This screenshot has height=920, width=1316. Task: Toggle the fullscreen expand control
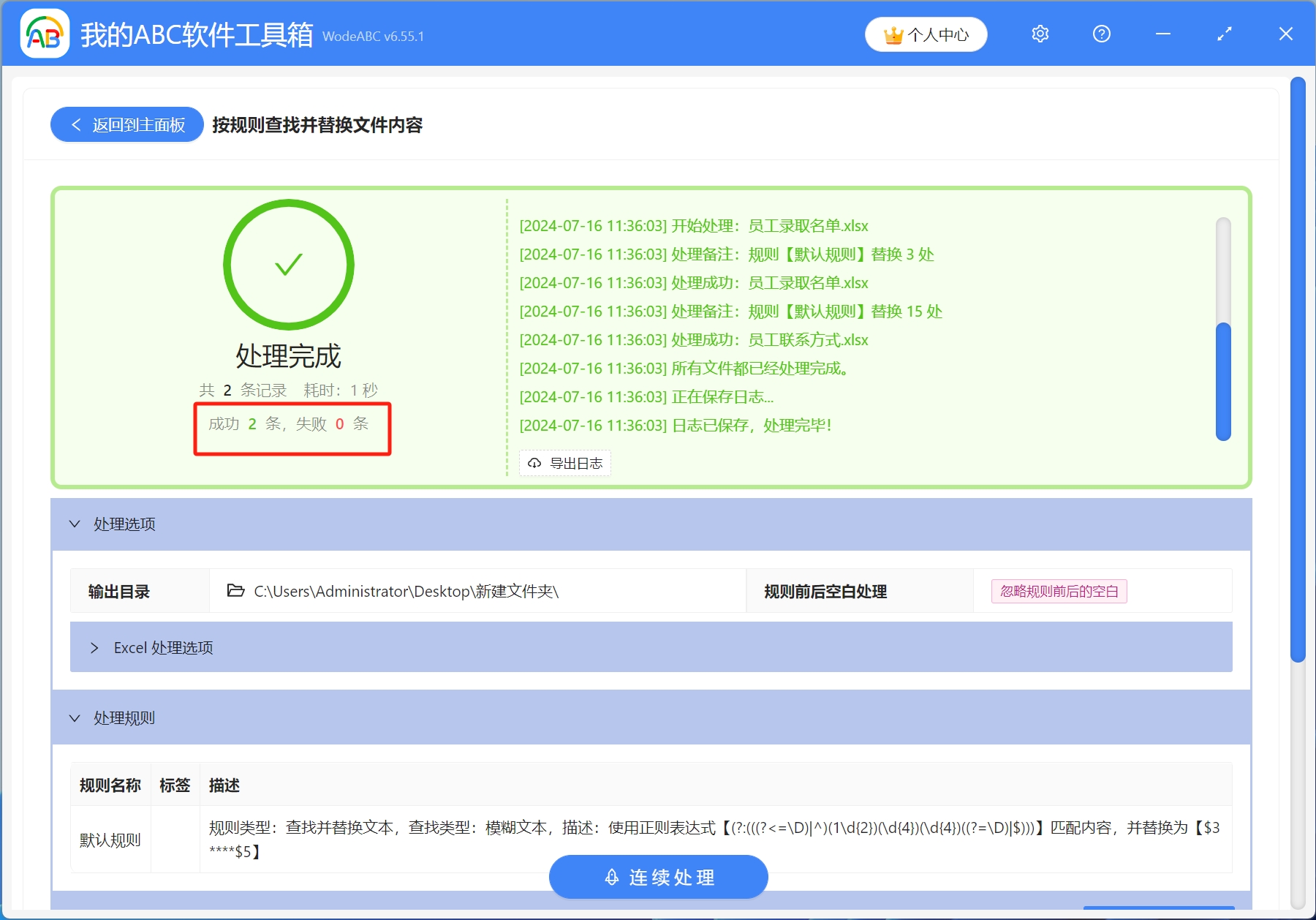click(1223, 34)
